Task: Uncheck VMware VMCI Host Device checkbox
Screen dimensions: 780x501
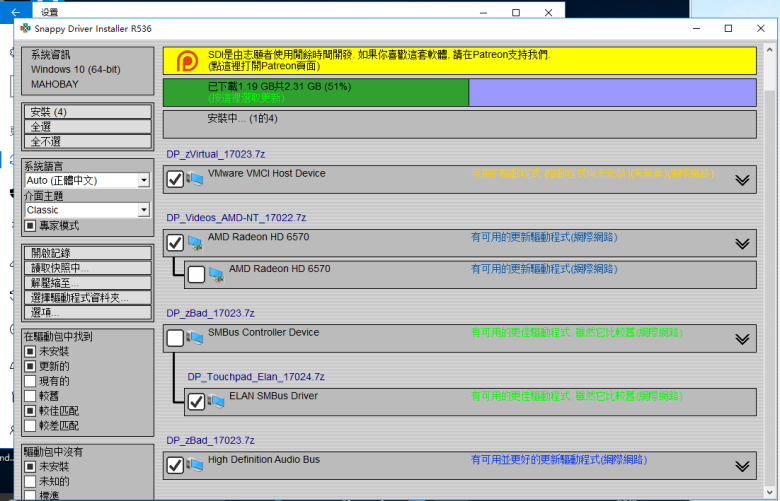Action: click(x=175, y=179)
